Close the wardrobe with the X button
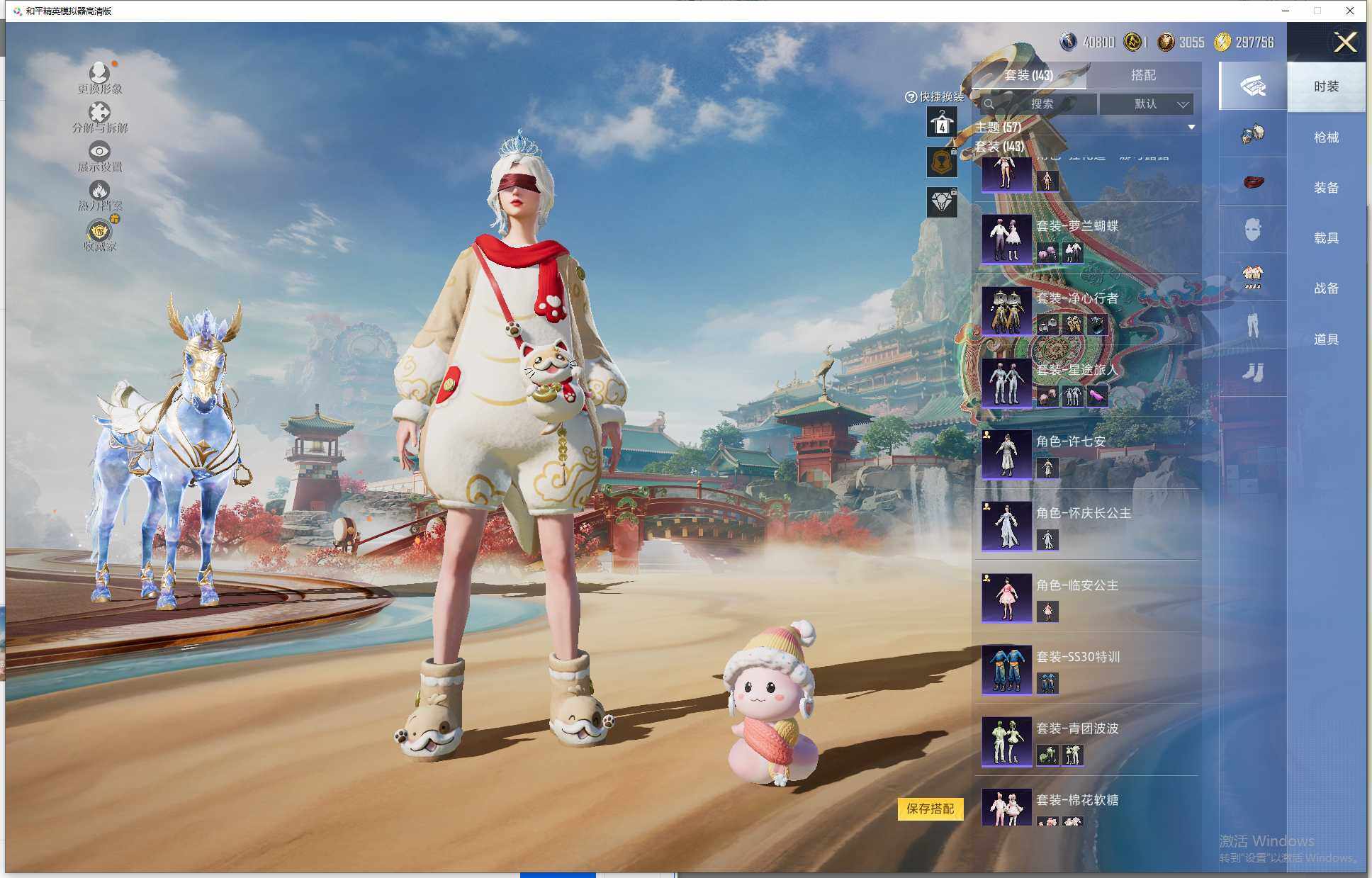Screen dimensions: 1372x878 1344,43
